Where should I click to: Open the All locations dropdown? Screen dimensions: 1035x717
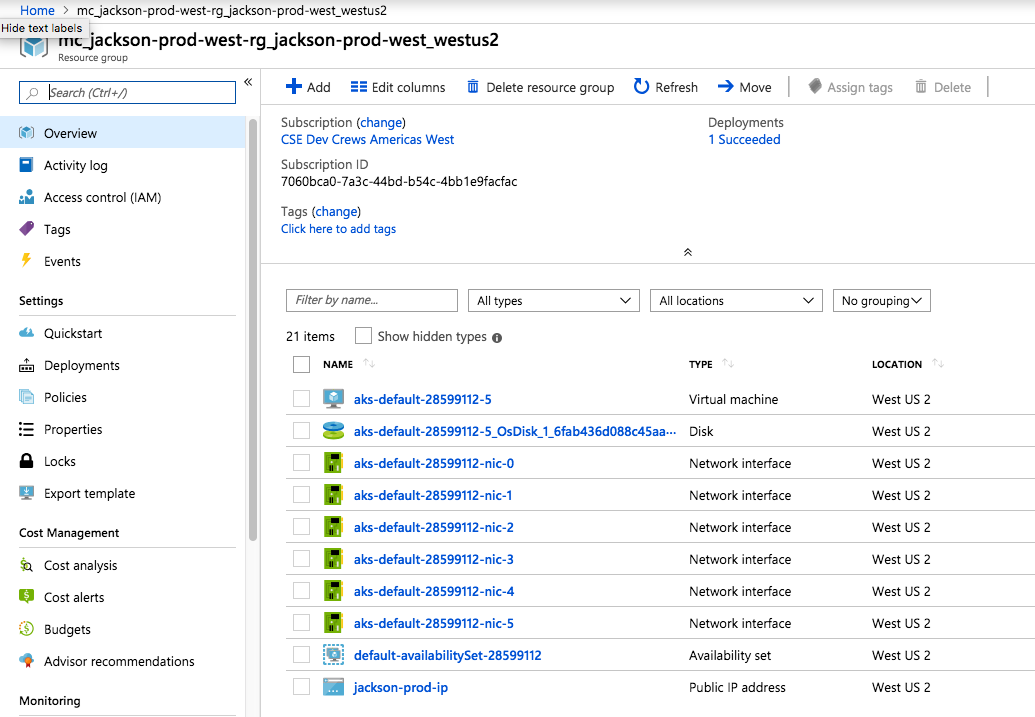coord(736,300)
